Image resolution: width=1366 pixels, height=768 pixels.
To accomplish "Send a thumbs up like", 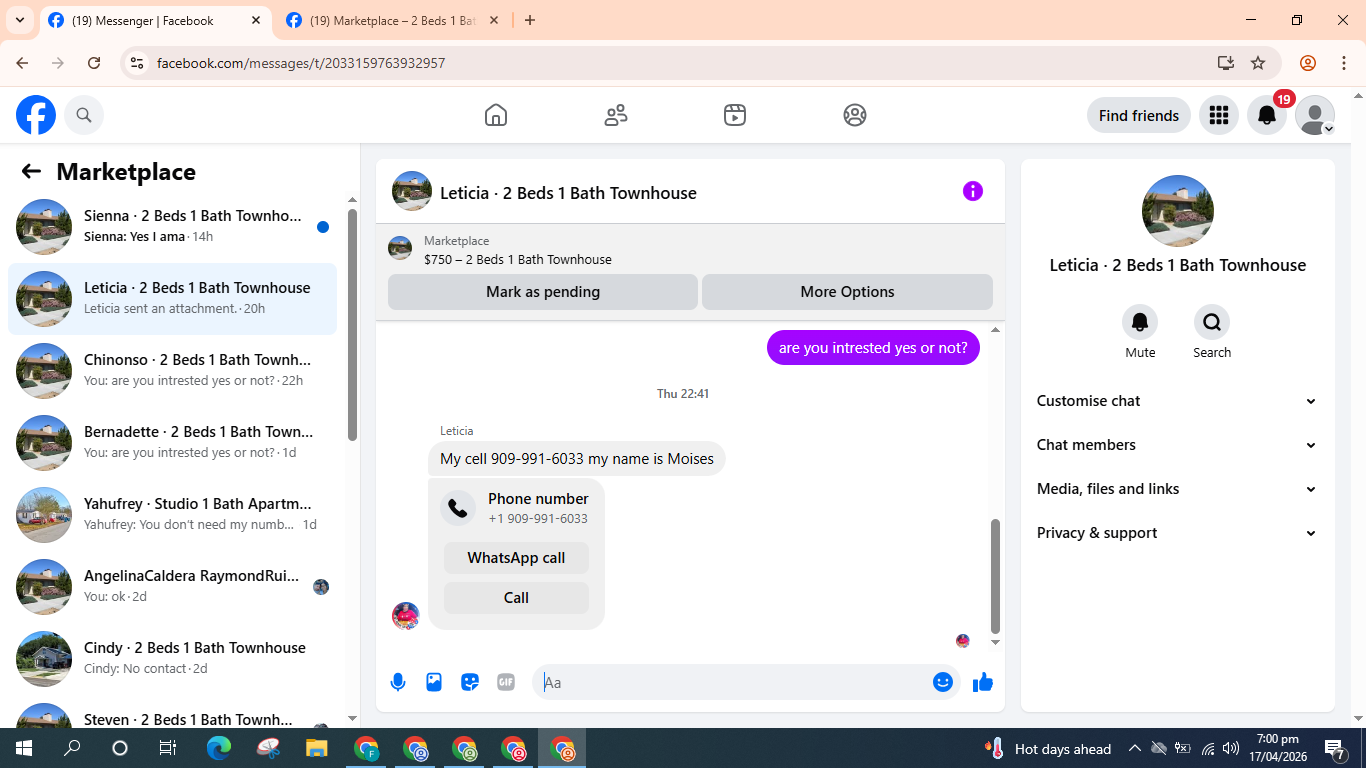I will tap(983, 682).
